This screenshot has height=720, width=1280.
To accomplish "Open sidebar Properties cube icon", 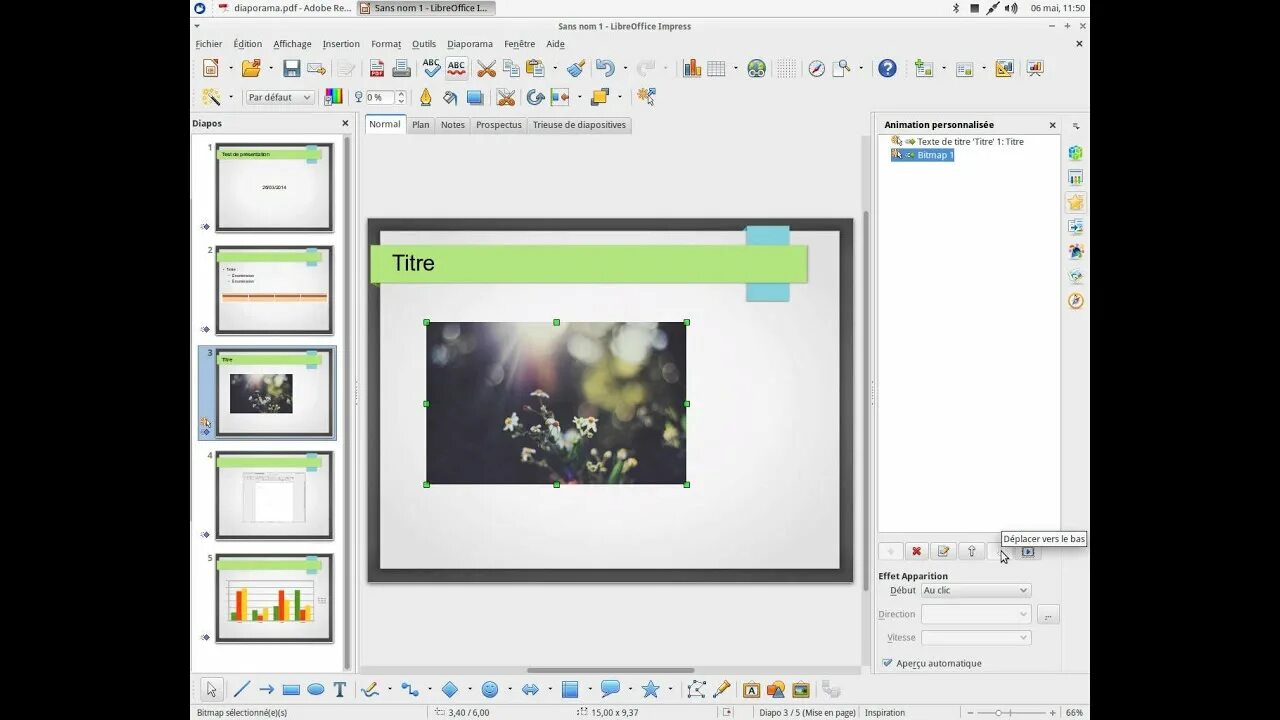I will point(1075,153).
